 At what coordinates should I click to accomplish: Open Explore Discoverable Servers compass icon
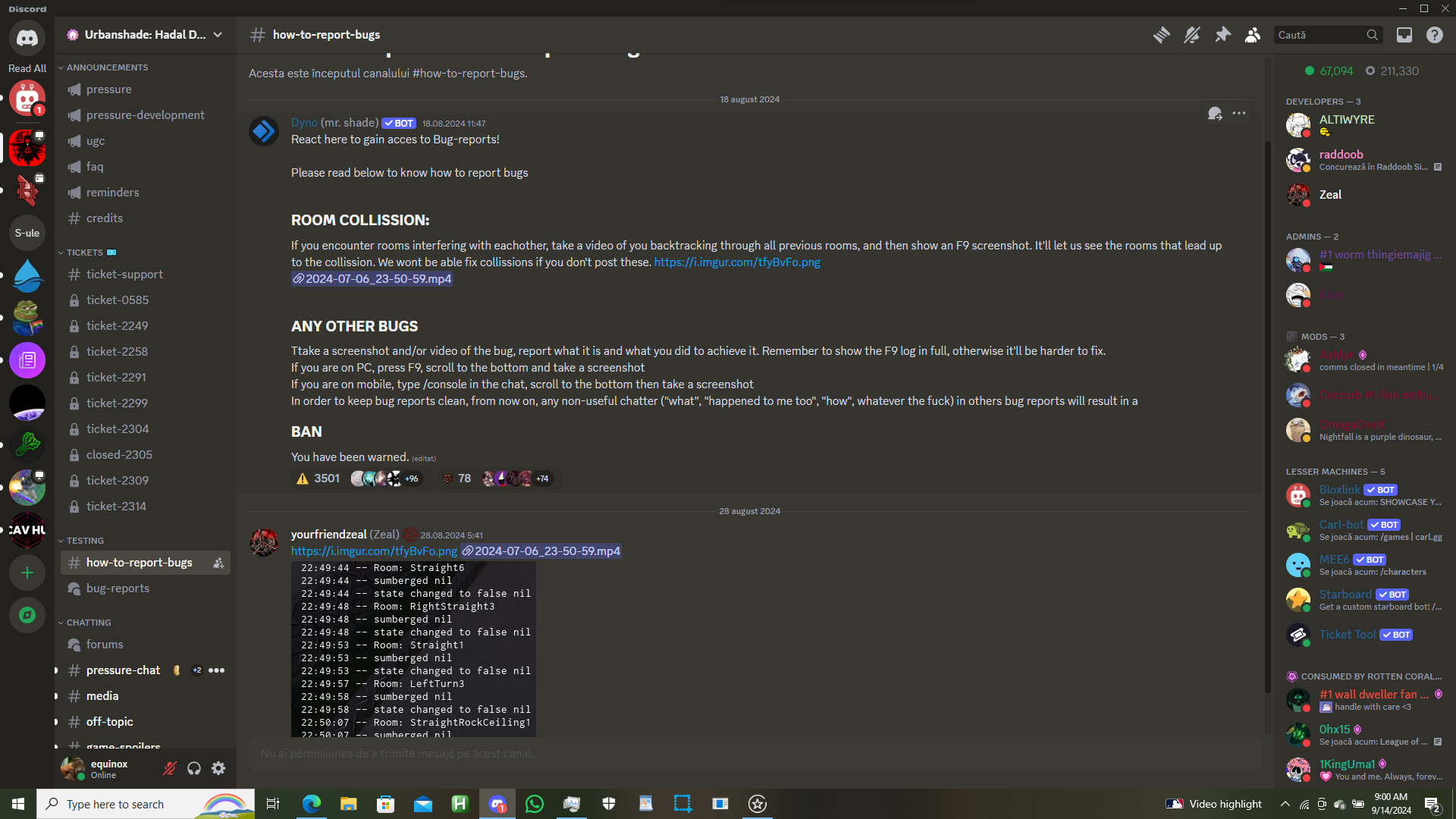pyautogui.click(x=27, y=615)
